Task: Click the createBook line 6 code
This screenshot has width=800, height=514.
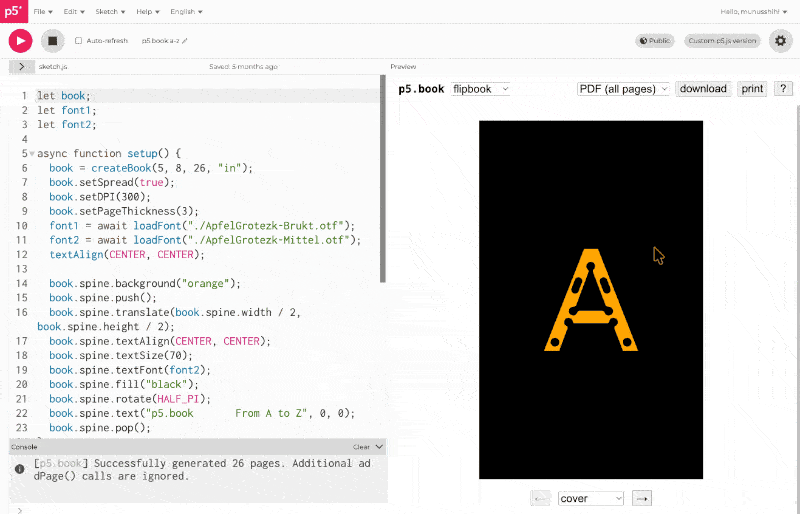Action: pos(151,168)
